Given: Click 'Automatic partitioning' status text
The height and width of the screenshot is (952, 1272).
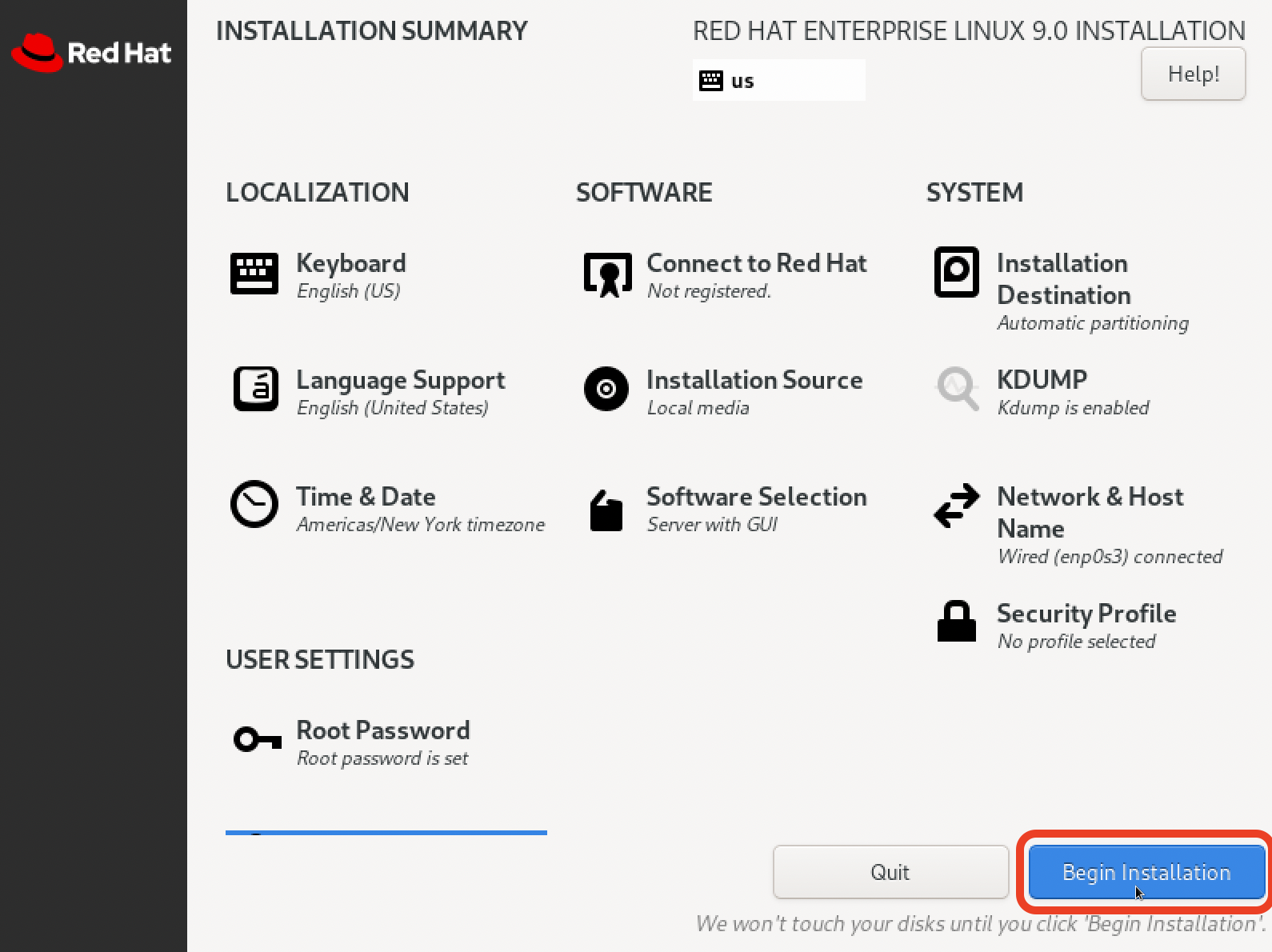Looking at the screenshot, I should coord(1093,323).
